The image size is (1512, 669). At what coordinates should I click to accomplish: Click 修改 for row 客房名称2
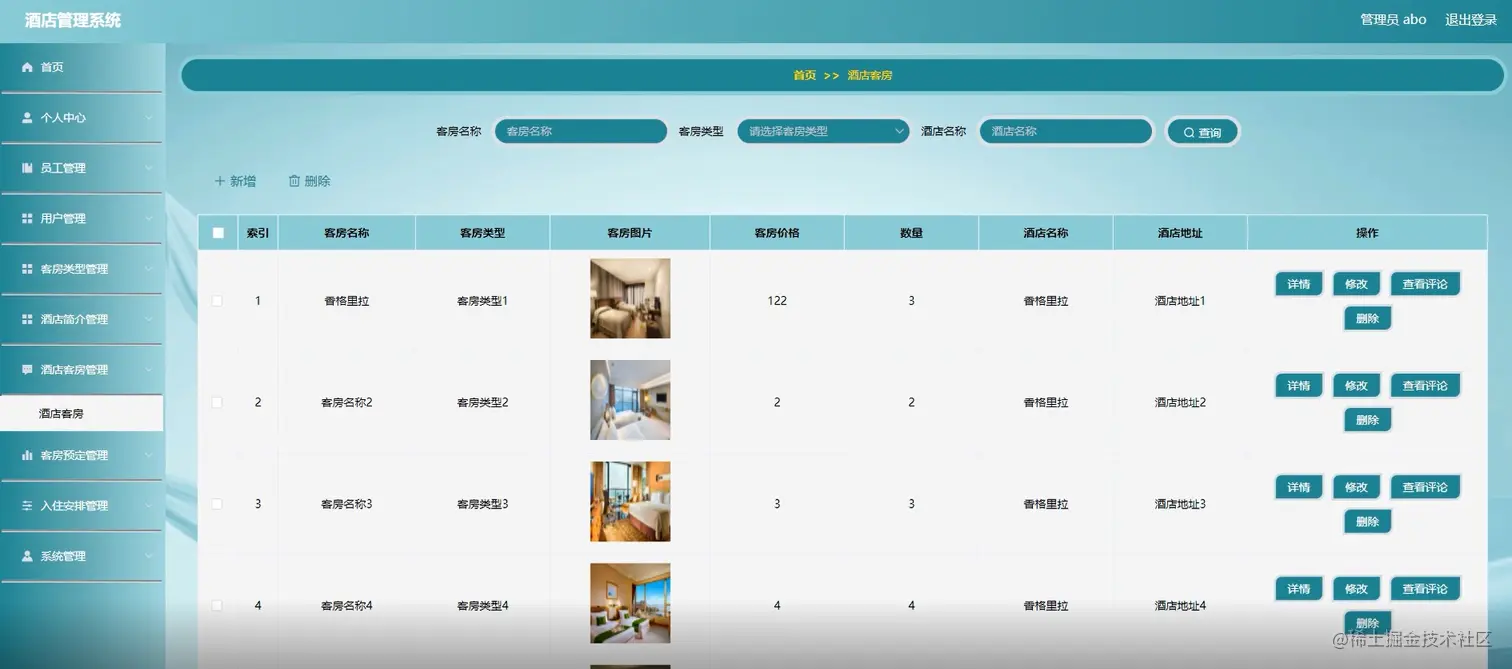[x=1356, y=386]
